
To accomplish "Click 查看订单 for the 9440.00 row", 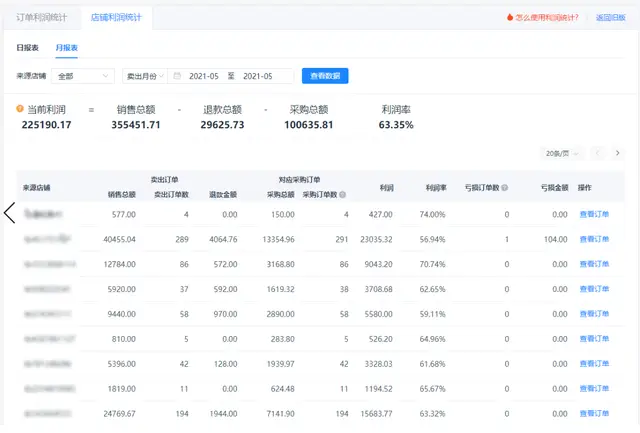I will 594,314.
